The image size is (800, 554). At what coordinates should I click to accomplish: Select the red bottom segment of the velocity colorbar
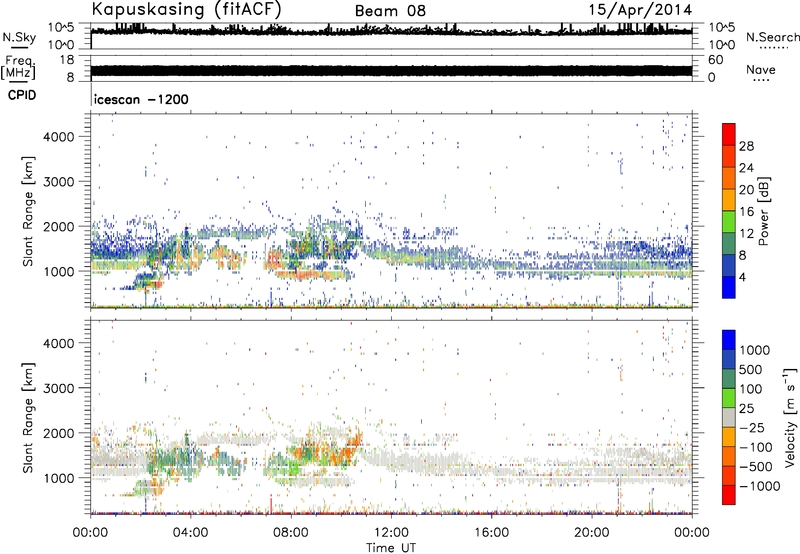click(x=729, y=495)
